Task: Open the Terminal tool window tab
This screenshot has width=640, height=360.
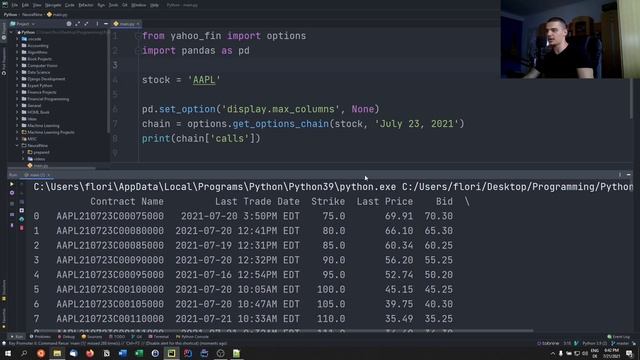Action: pyautogui.click(x=159, y=337)
